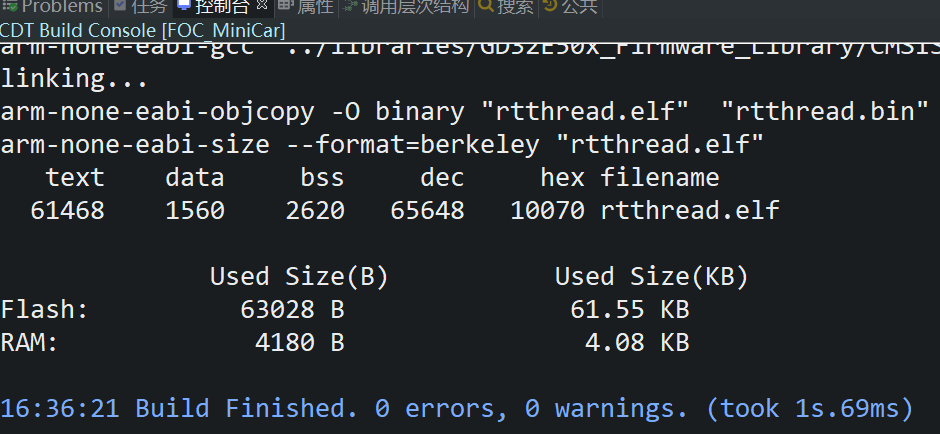This screenshot has width=940, height=434.
Task: Click the rtthread.elf filename in size output
Action: pyautogui.click(x=689, y=210)
